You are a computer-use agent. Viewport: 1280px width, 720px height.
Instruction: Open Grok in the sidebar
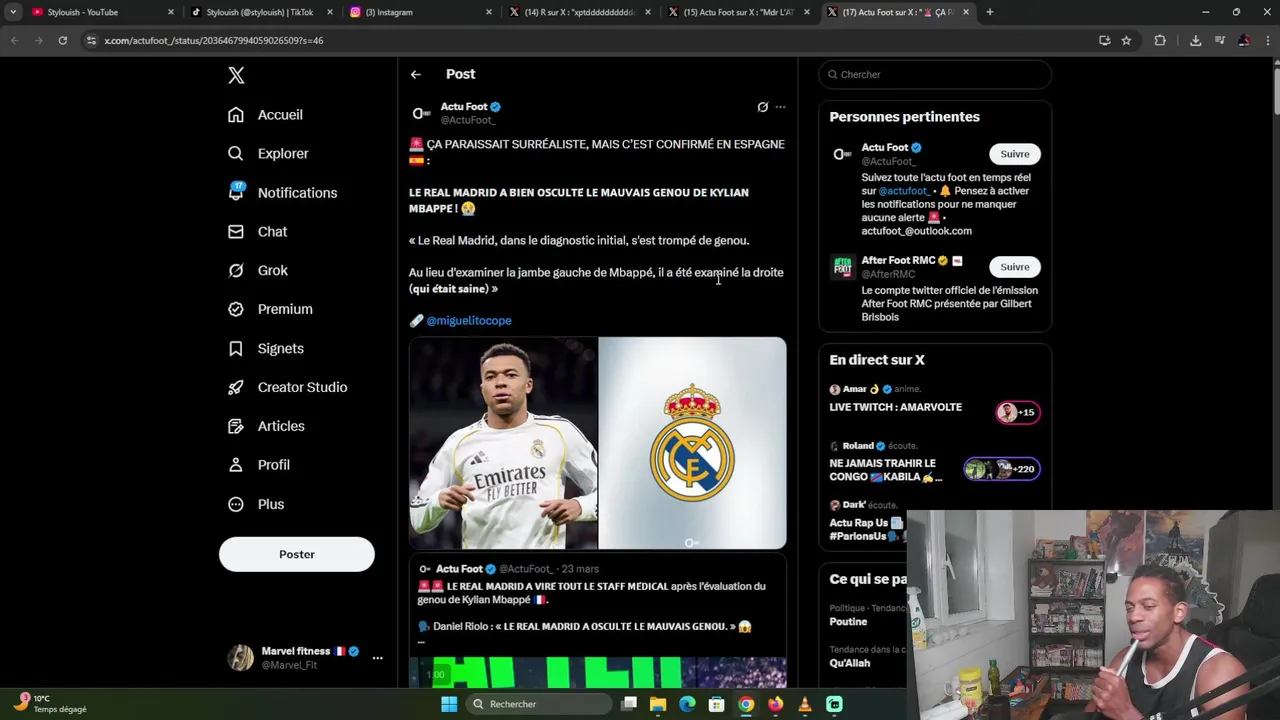tap(258, 271)
